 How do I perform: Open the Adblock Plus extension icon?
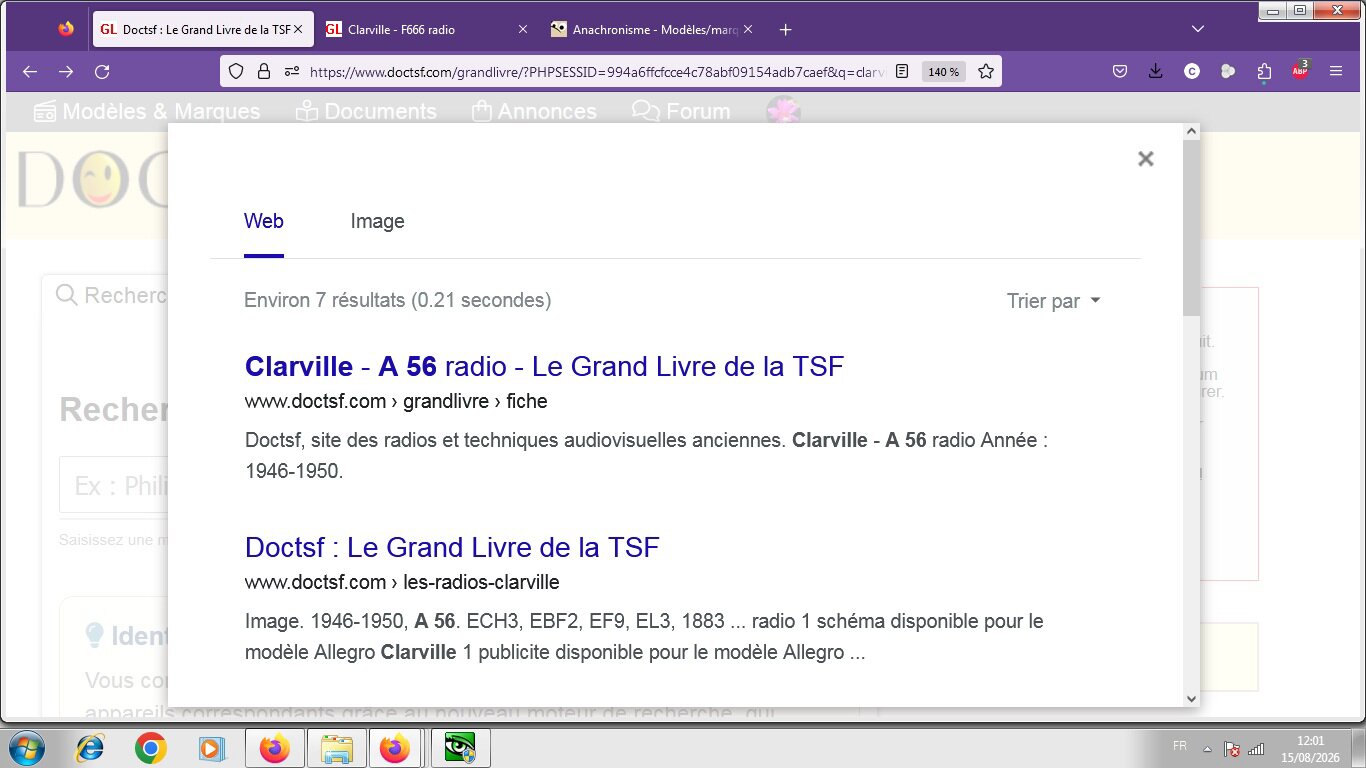1300,70
